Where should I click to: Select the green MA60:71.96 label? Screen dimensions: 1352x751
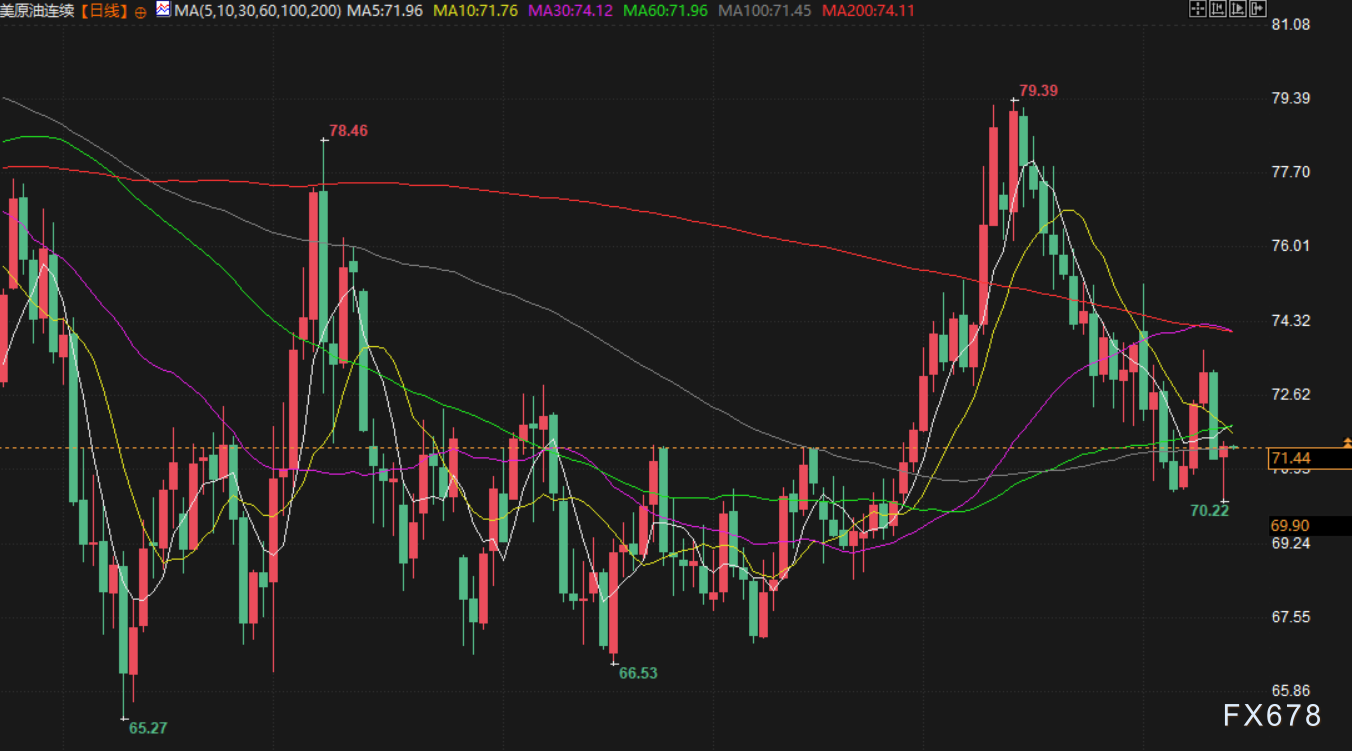coord(665,11)
